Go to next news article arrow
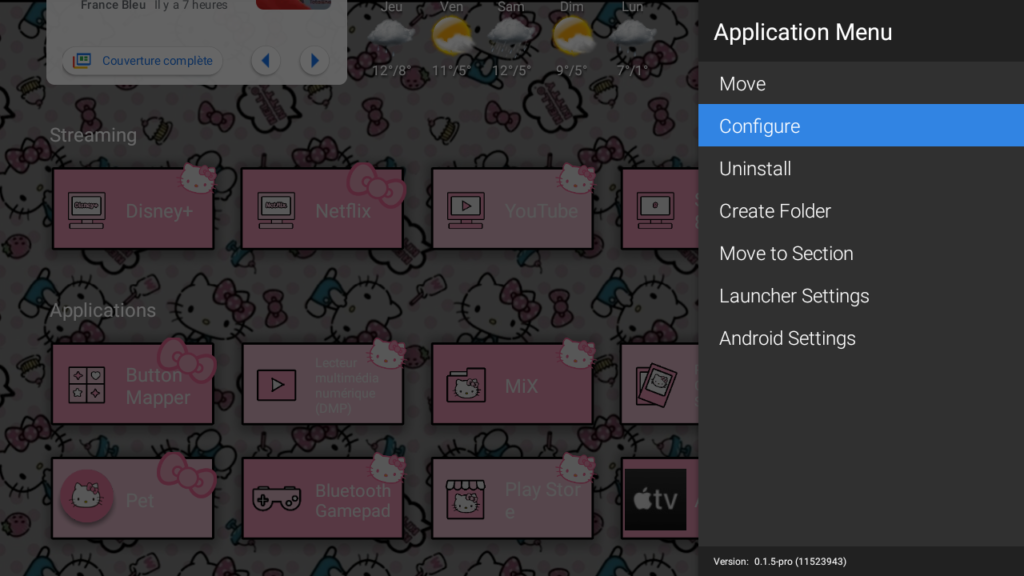 pyautogui.click(x=314, y=61)
